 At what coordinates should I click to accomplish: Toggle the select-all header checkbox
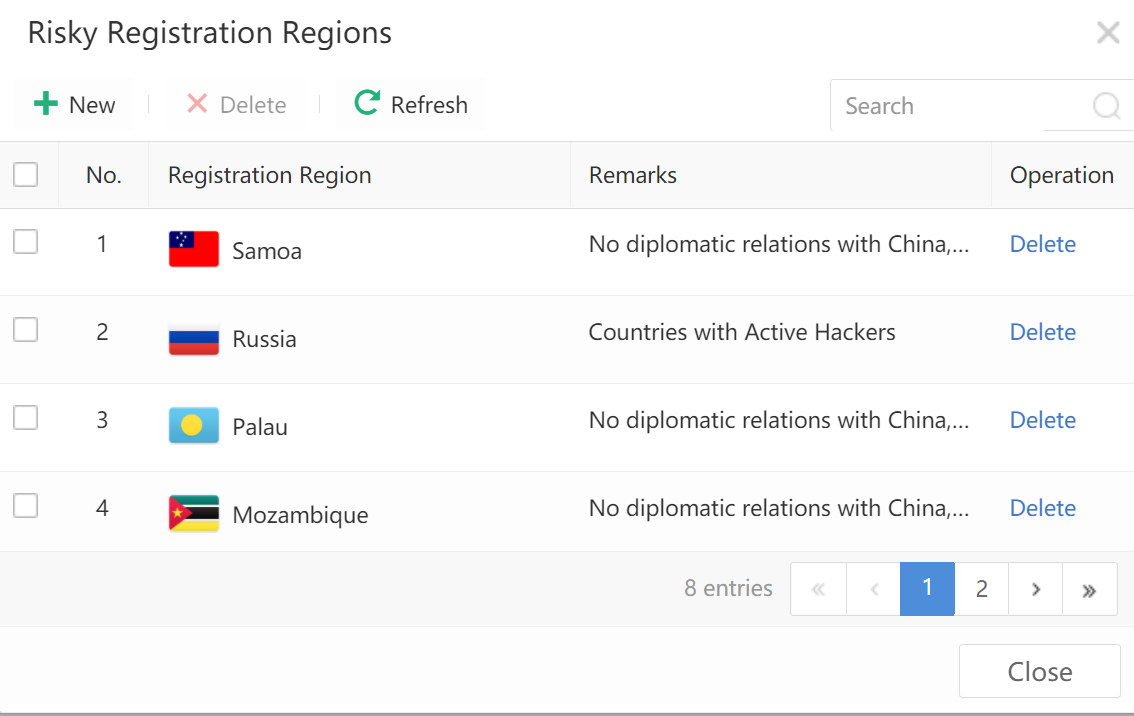(x=26, y=175)
